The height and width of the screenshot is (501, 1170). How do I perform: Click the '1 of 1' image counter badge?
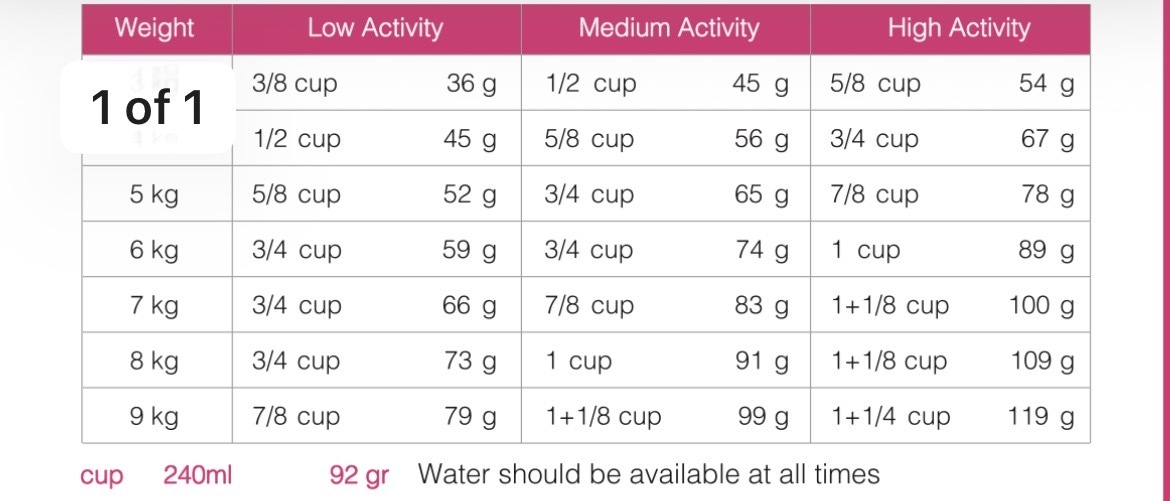coord(148,108)
